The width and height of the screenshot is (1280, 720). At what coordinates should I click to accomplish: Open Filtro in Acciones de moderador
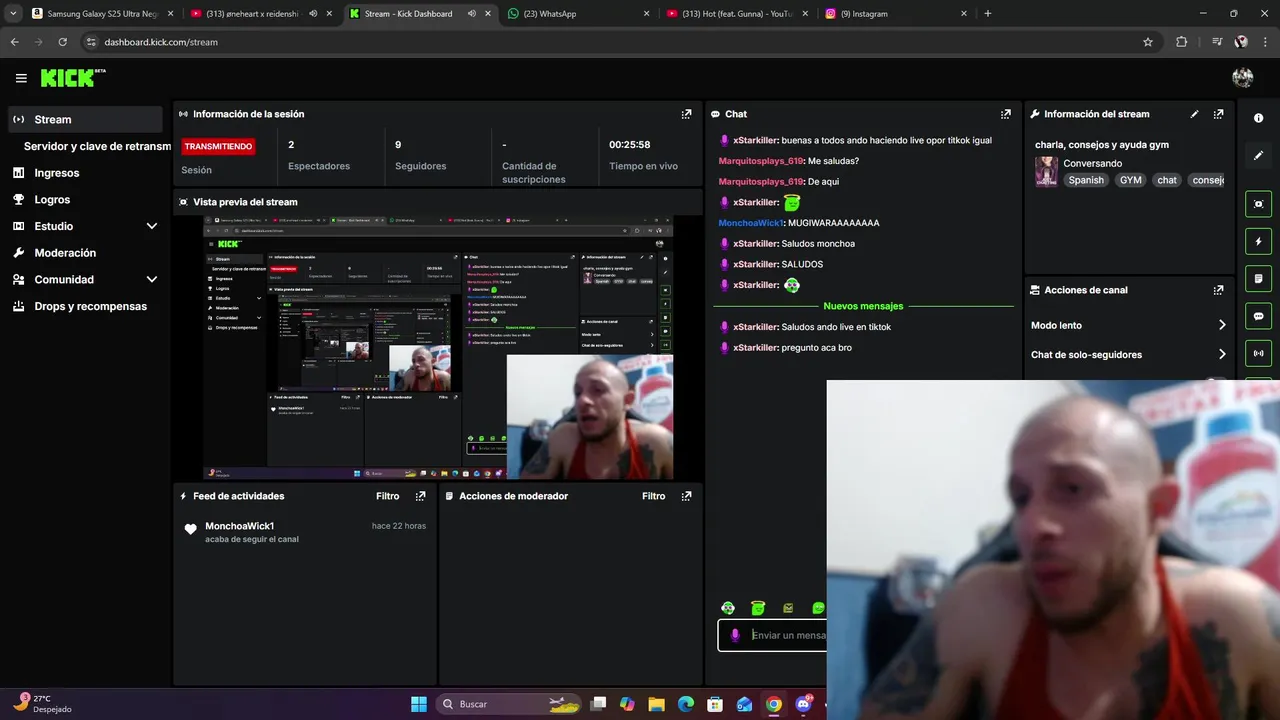pyautogui.click(x=654, y=496)
